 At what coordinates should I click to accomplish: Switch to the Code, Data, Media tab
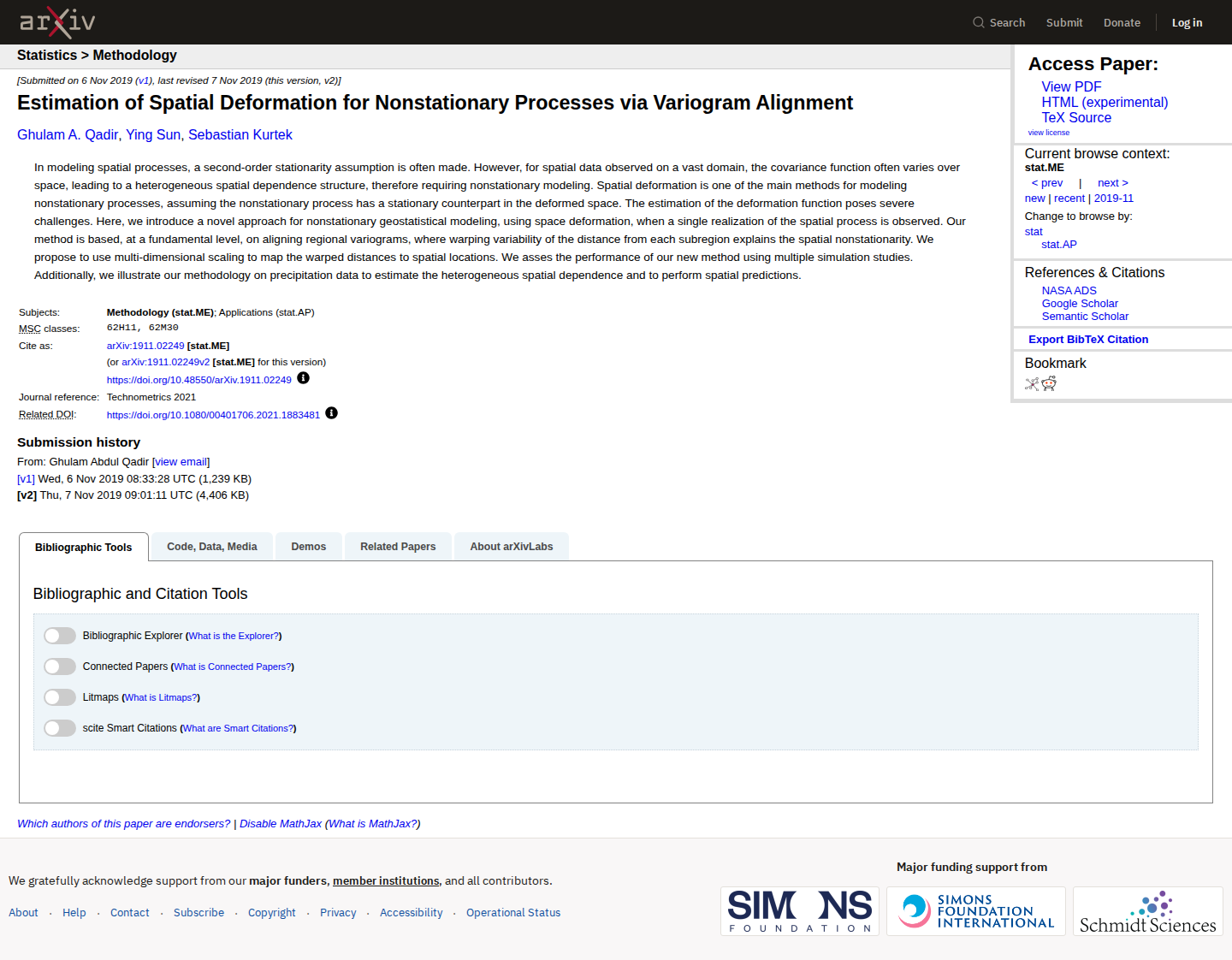(x=212, y=547)
